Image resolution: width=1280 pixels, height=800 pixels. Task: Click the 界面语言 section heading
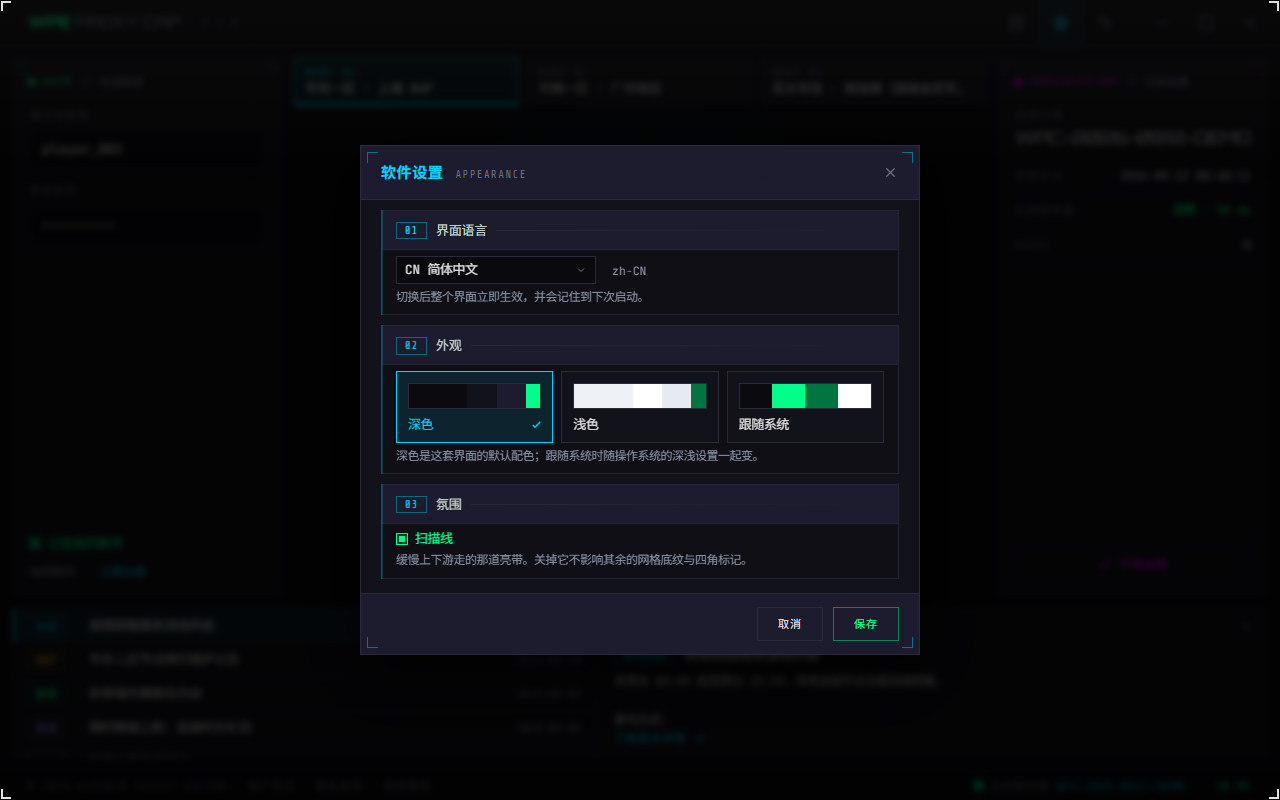461,230
